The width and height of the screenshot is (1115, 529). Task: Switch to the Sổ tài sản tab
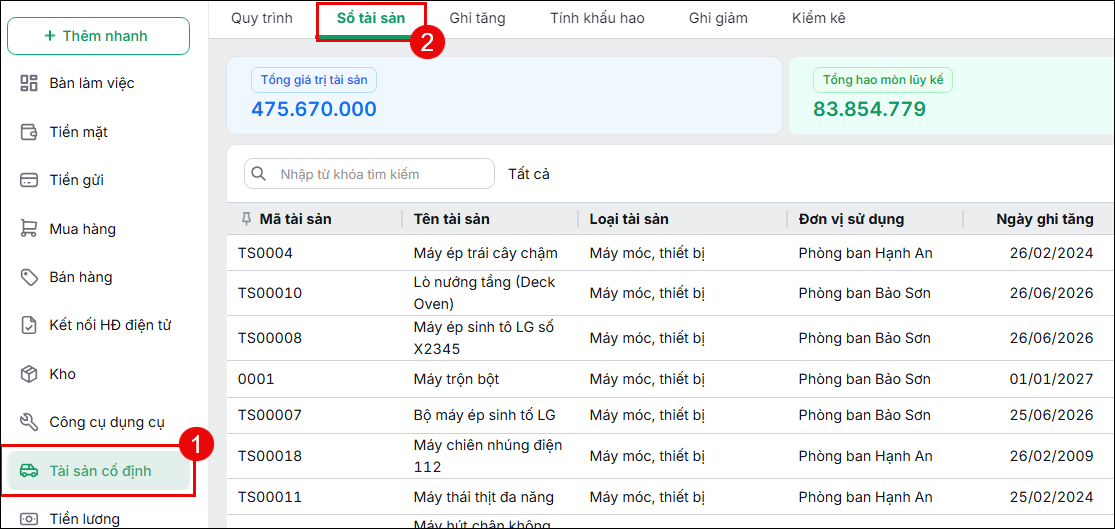click(x=371, y=18)
